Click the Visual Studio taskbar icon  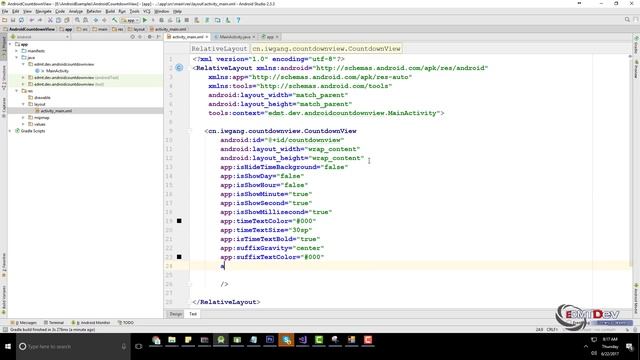302,340
